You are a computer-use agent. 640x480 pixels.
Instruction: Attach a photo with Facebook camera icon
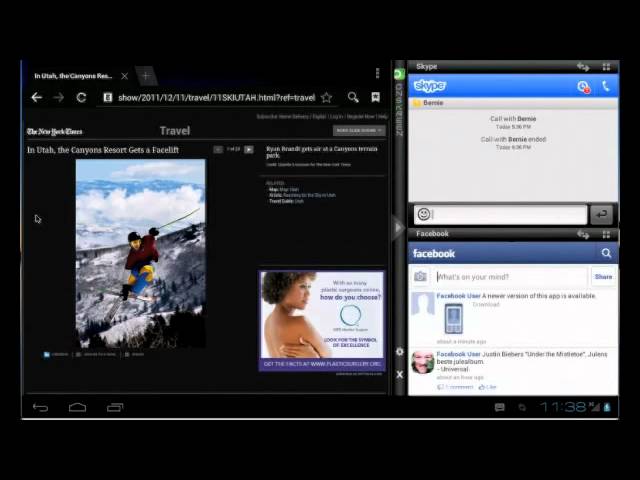coord(420,276)
